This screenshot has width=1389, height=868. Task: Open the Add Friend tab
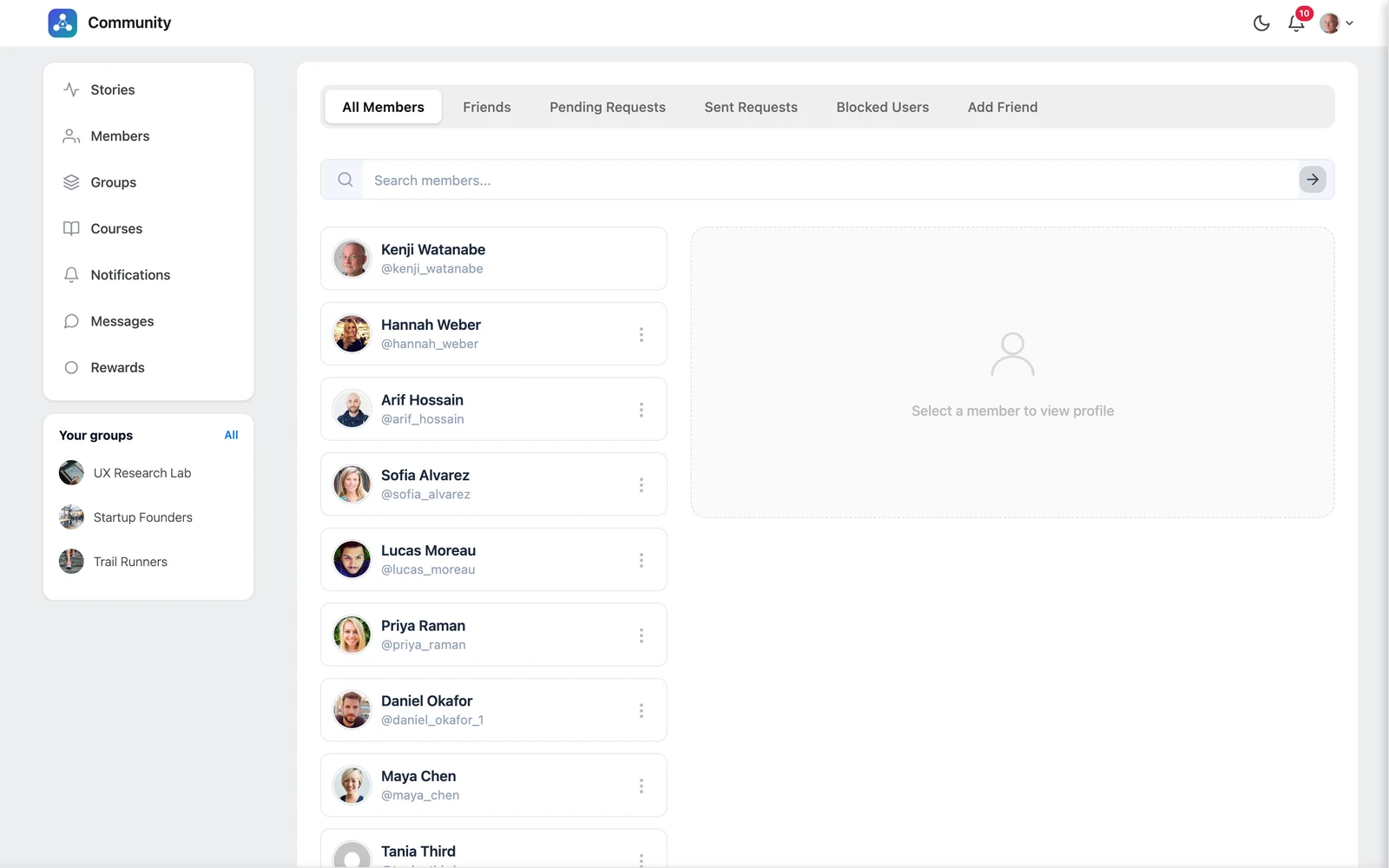[x=1003, y=107]
